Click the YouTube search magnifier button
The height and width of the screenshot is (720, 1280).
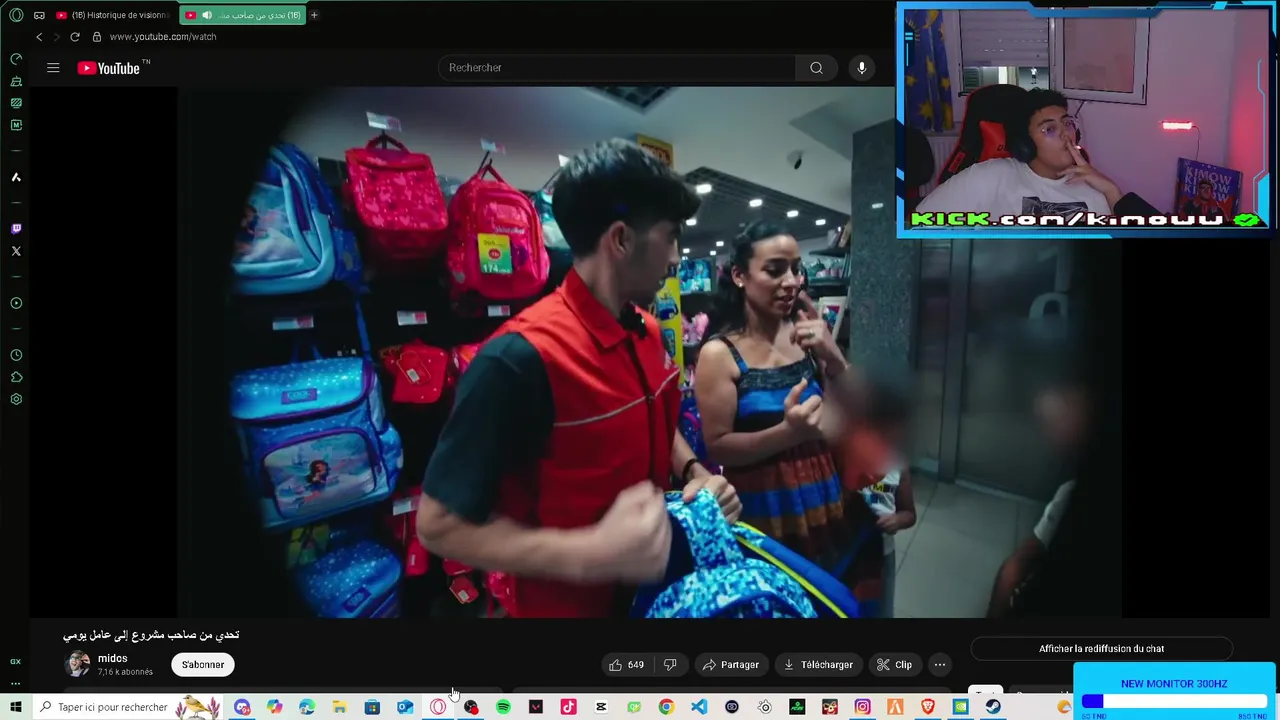pos(816,68)
